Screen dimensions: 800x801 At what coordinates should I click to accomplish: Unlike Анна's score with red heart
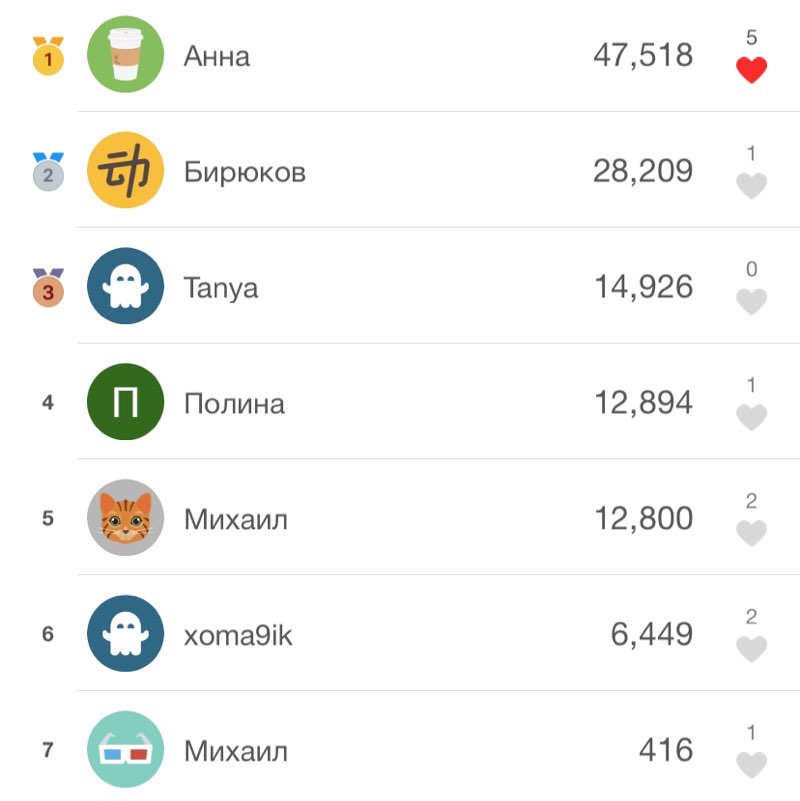click(751, 70)
